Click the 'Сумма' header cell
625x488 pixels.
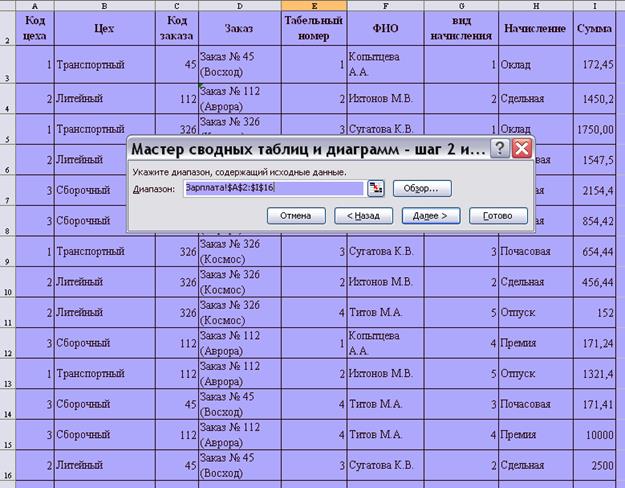click(594, 28)
